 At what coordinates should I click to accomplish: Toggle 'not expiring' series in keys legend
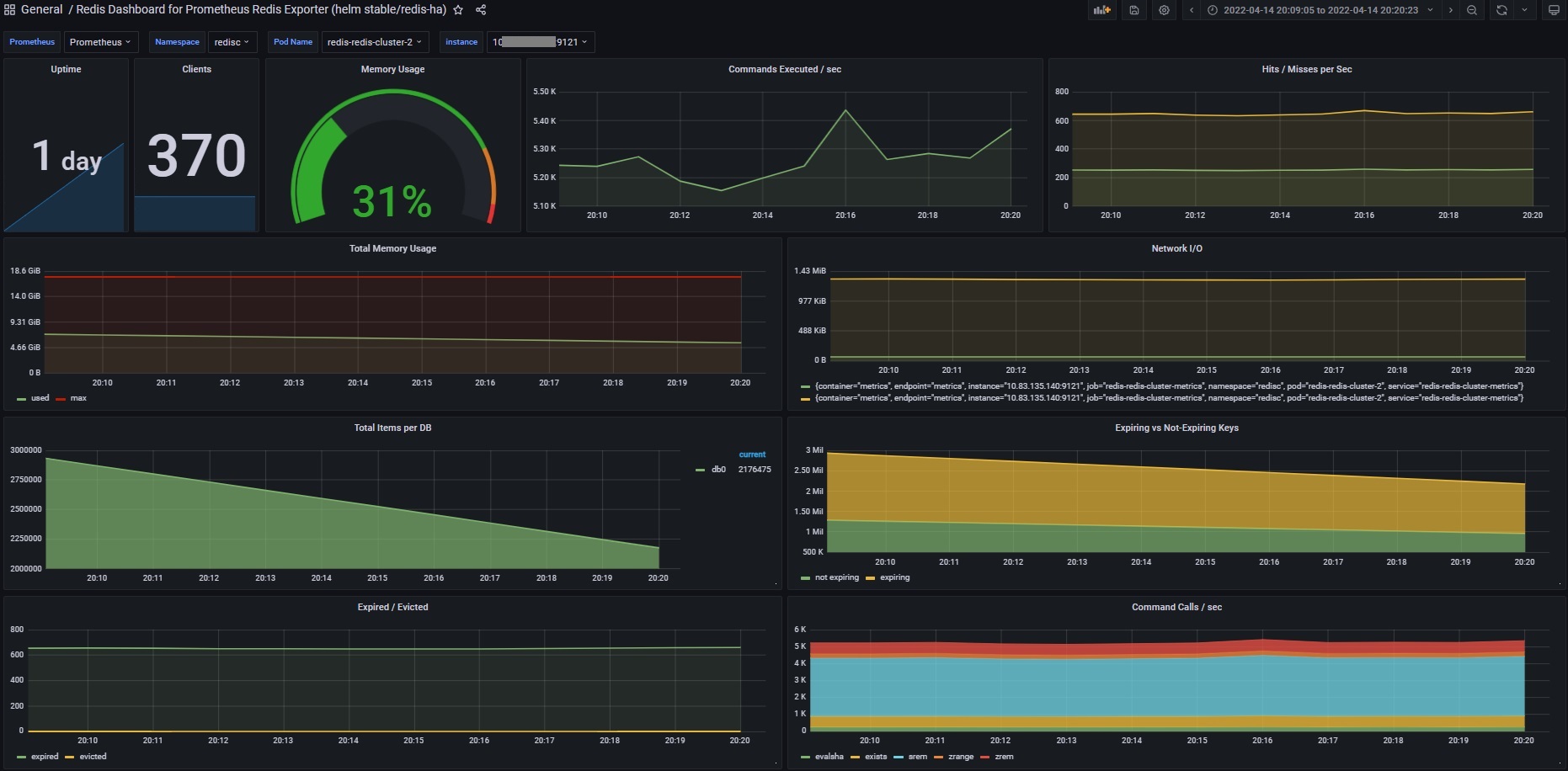click(836, 577)
